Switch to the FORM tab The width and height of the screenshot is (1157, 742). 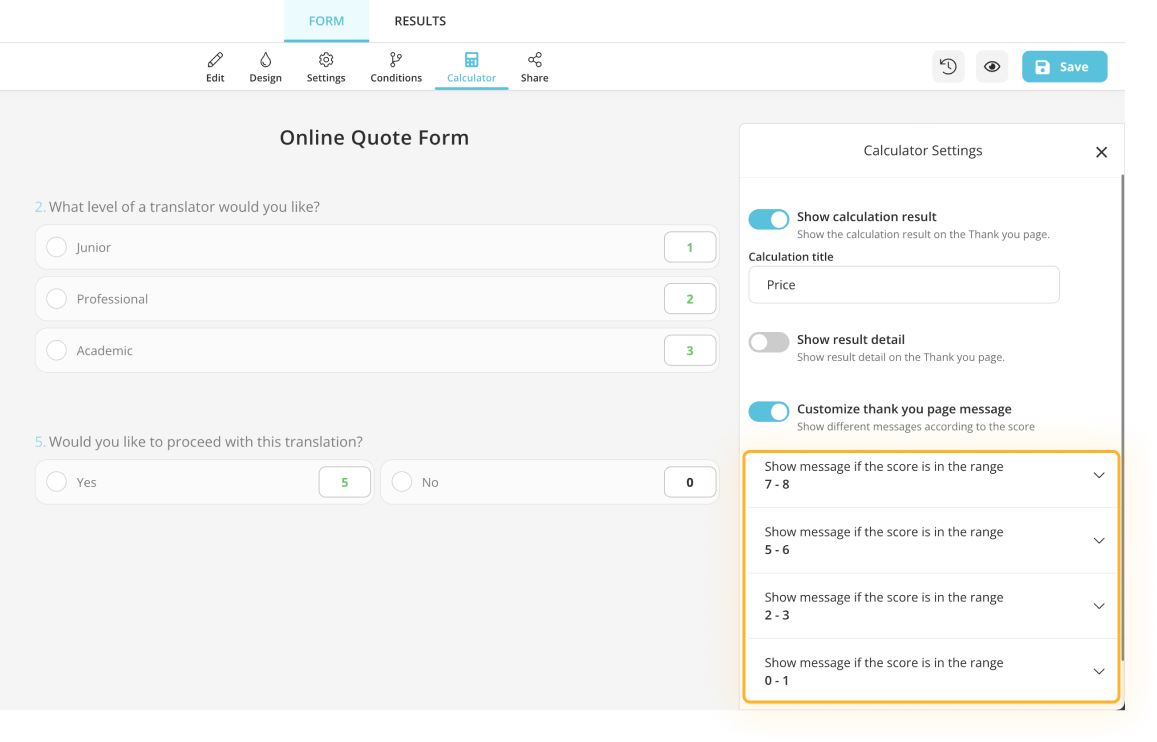pos(326,21)
